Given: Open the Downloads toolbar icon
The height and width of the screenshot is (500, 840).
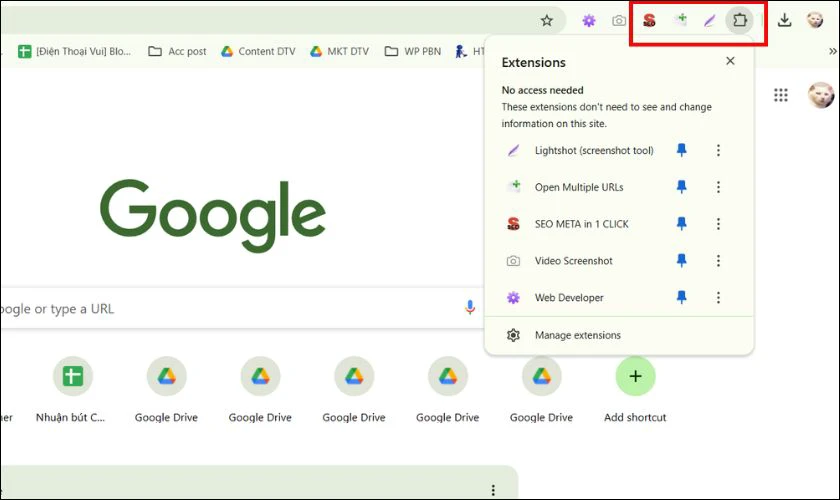Looking at the screenshot, I should coord(784,20).
